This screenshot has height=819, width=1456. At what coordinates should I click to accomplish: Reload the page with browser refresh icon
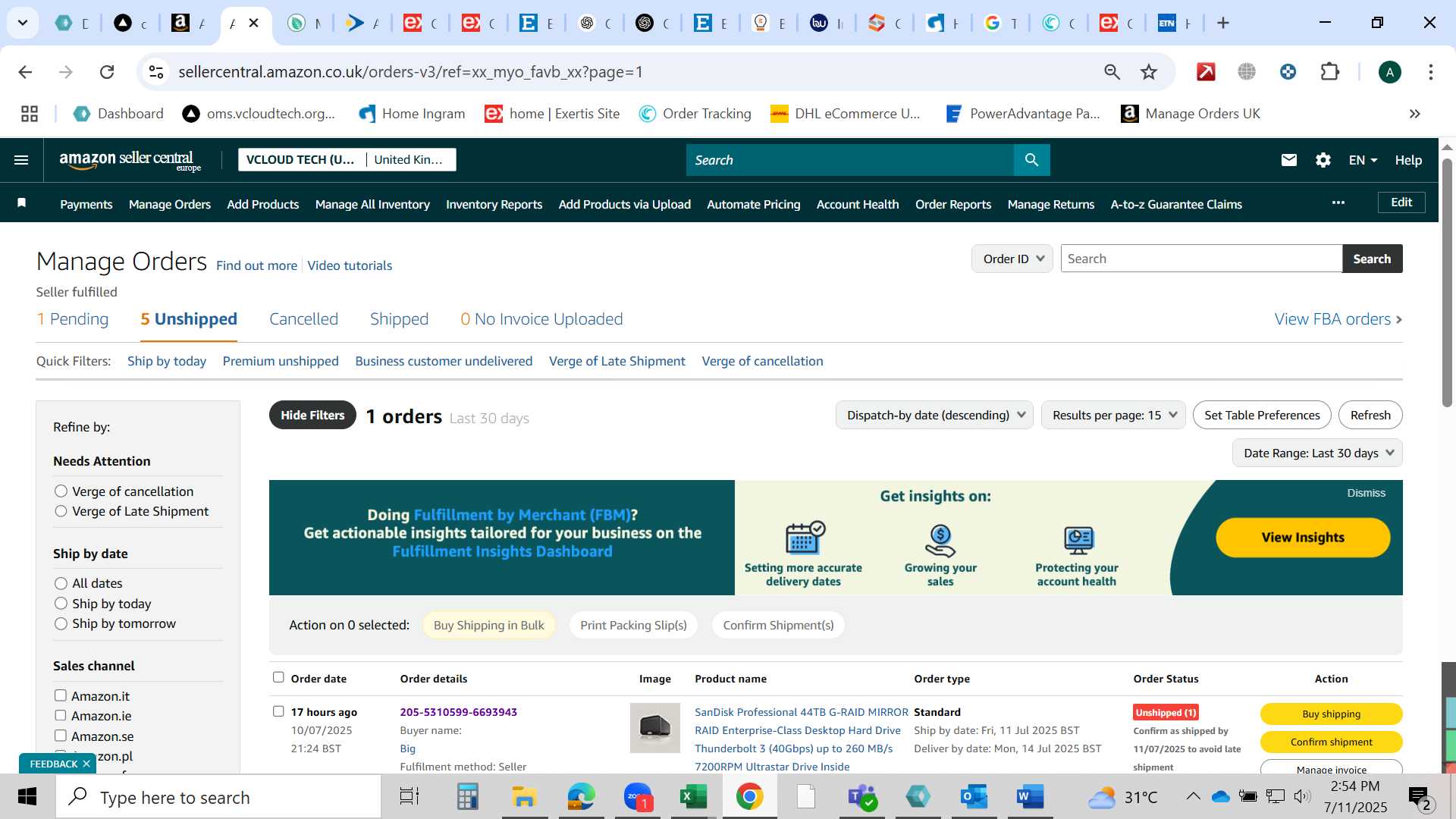point(107,72)
